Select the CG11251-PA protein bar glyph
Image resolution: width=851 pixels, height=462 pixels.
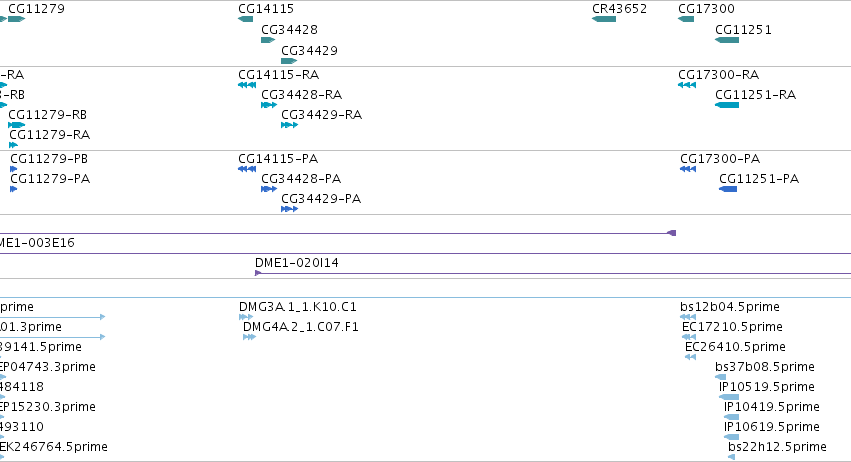point(728,189)
